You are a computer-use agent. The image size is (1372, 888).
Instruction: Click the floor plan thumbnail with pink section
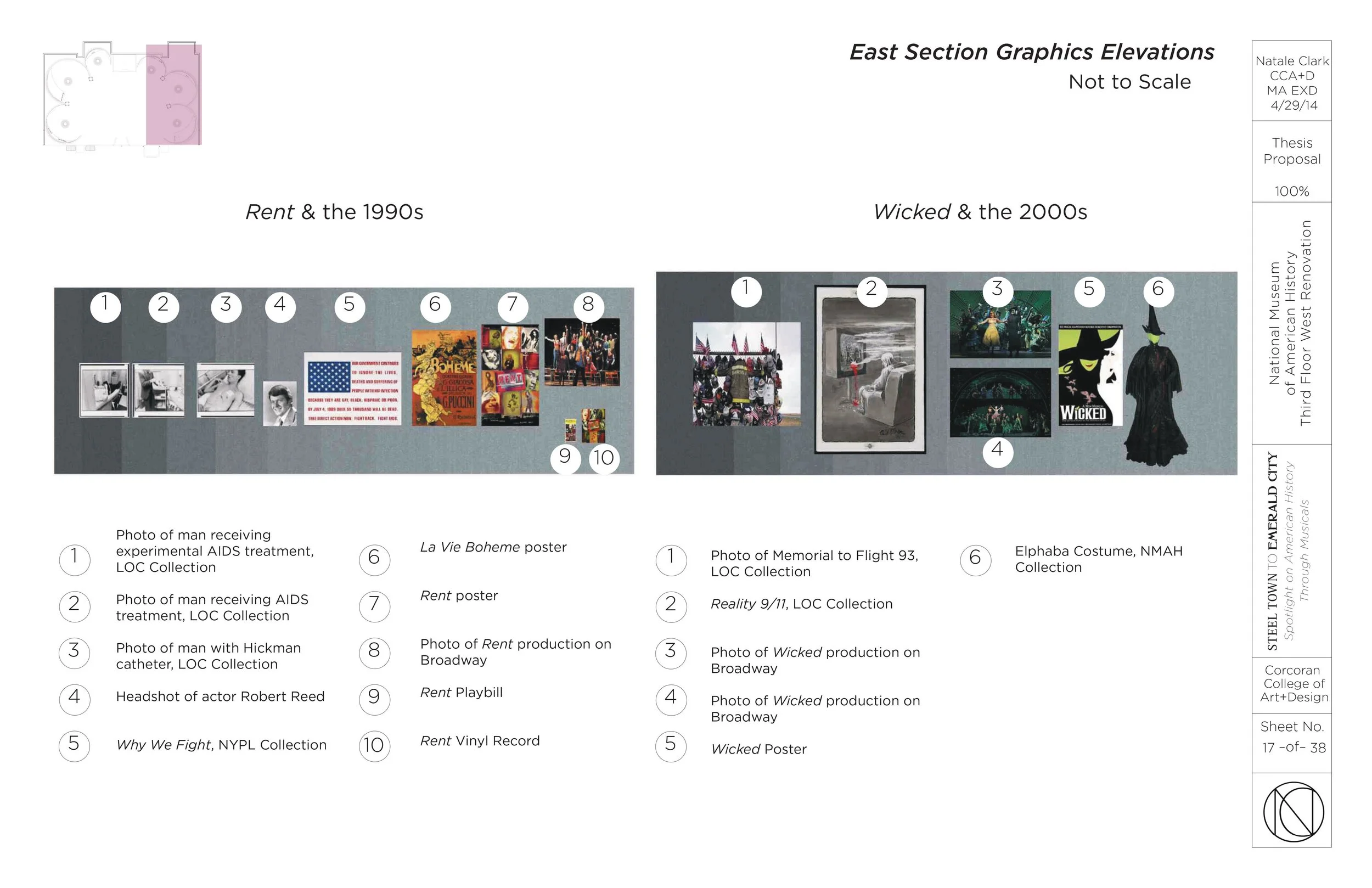point(122,98)
